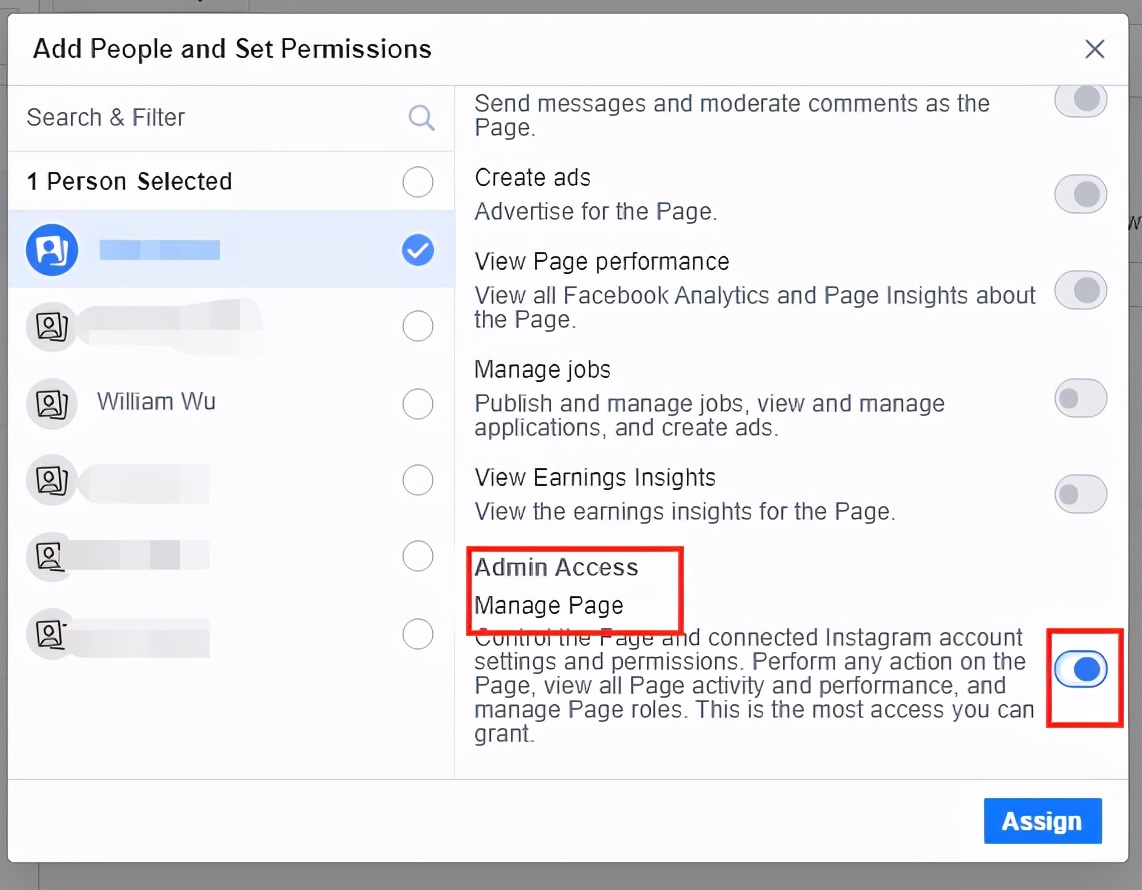Viewport: 1142px width, 890px height.
Task: Click the last person's avatar icon
Action: (x=52, y=633)
